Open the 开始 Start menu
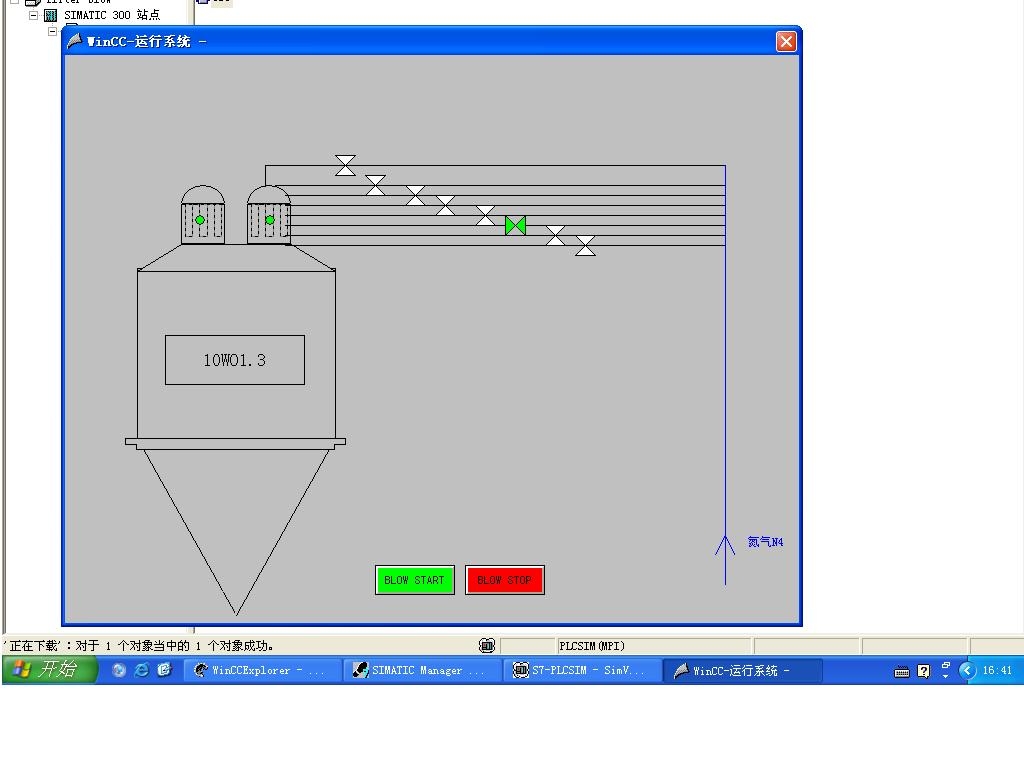 coord(50,669)
